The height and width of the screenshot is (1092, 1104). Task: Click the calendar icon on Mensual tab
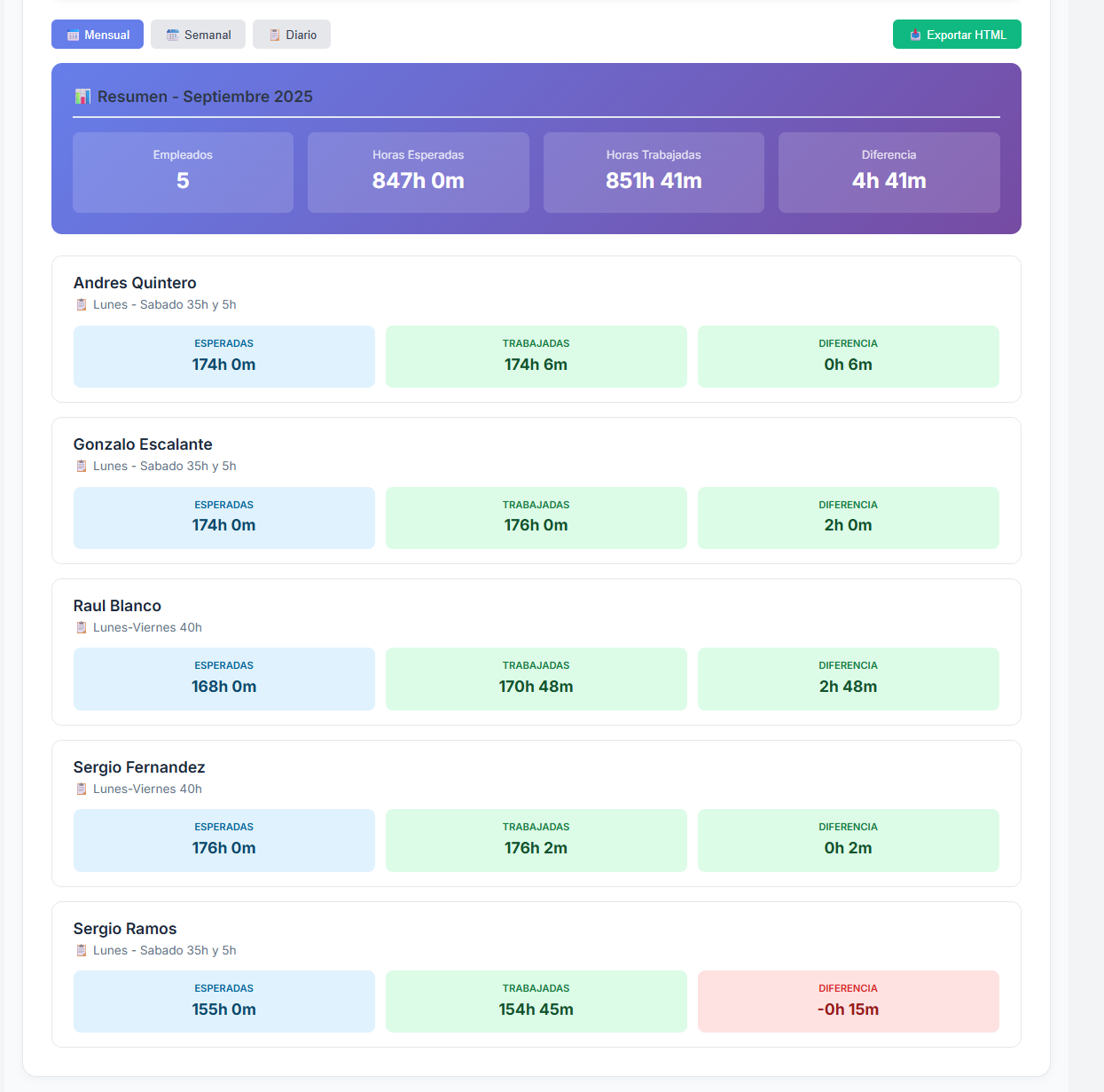[74, 35]
